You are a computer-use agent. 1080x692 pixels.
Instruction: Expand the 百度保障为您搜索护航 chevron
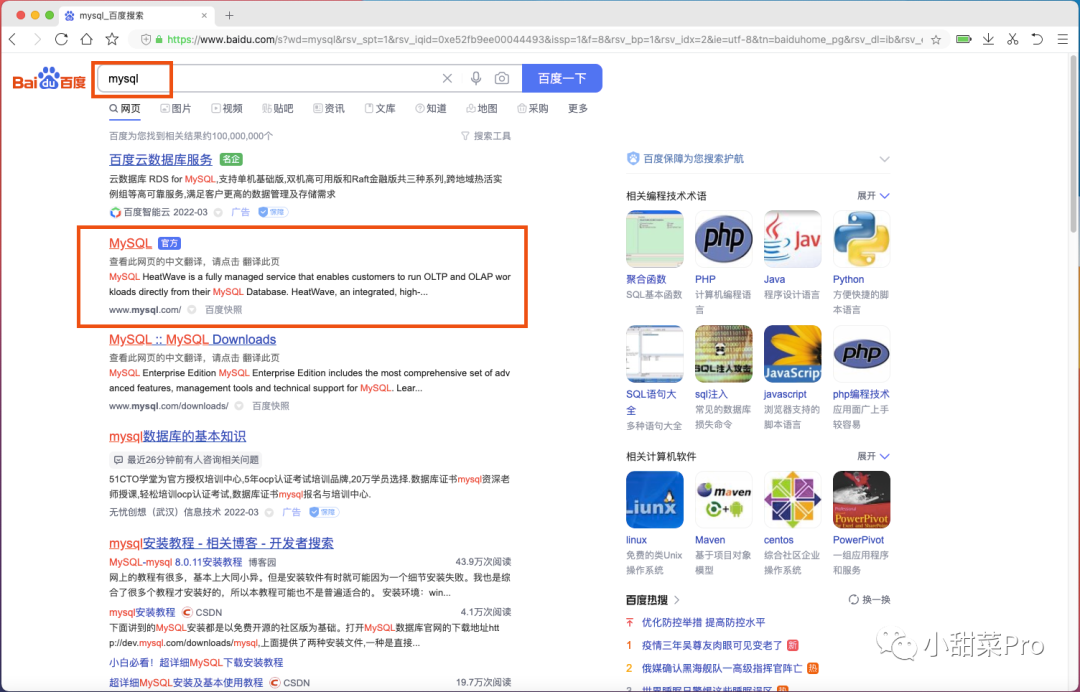click(x=884, y=159)
